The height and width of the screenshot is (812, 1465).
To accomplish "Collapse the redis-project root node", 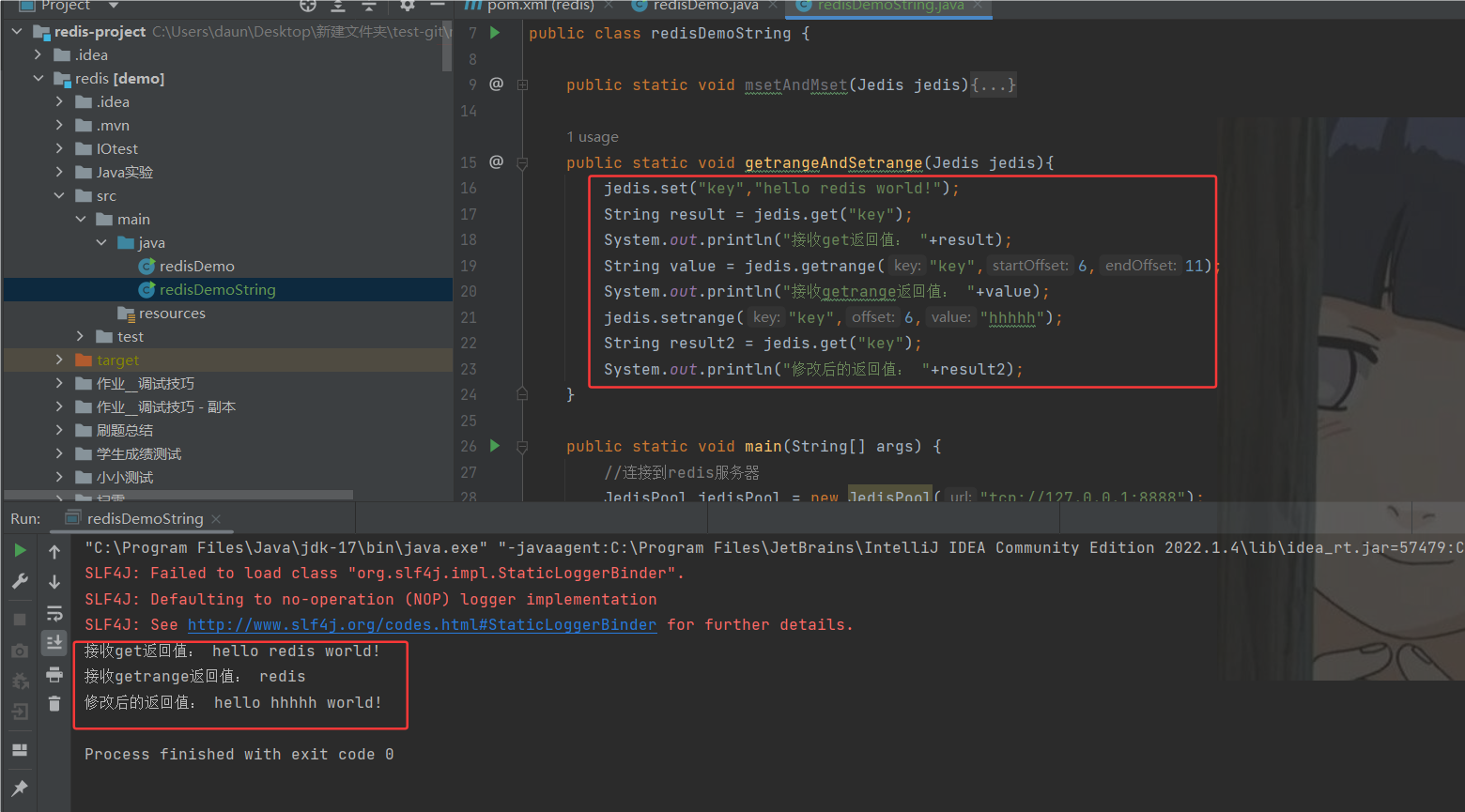I will (17, 31).
